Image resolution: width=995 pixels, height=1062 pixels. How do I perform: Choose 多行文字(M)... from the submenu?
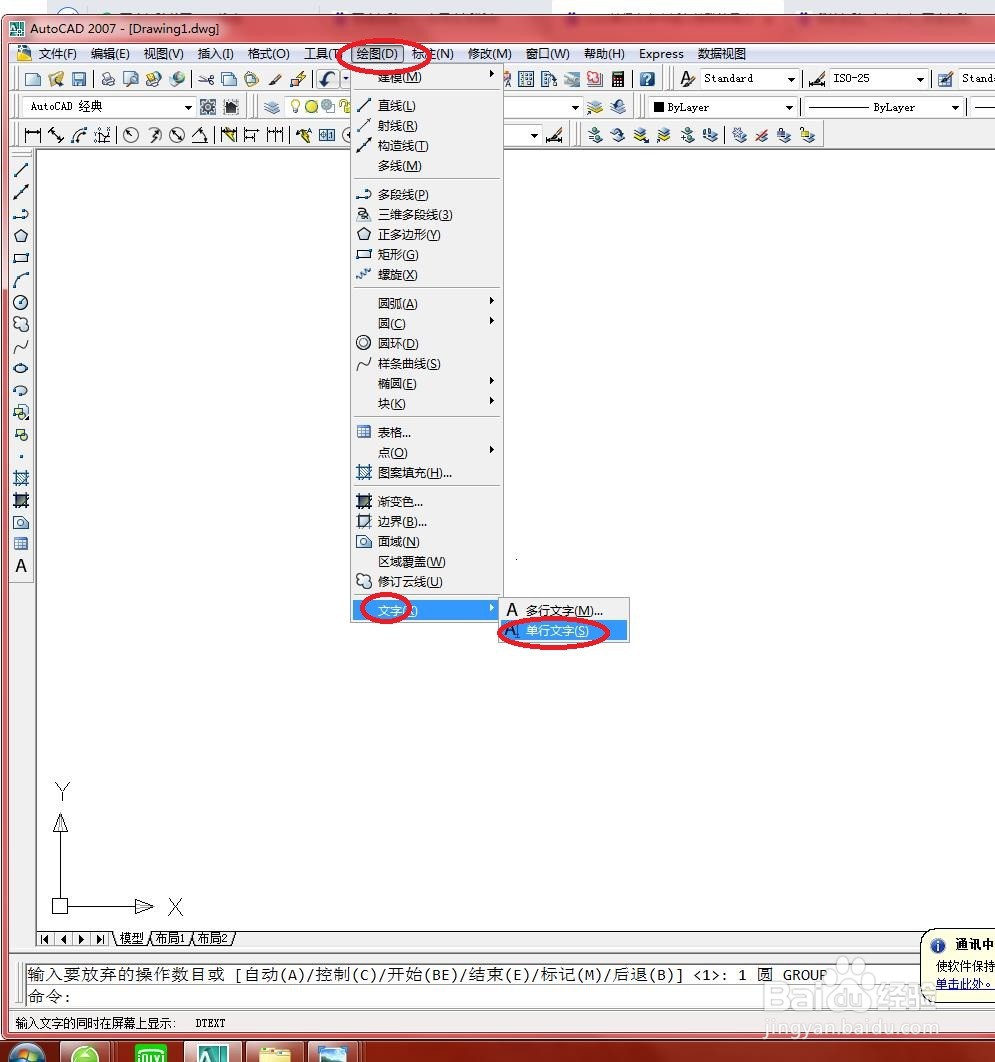pyautogui.click(x=564, y=610)
